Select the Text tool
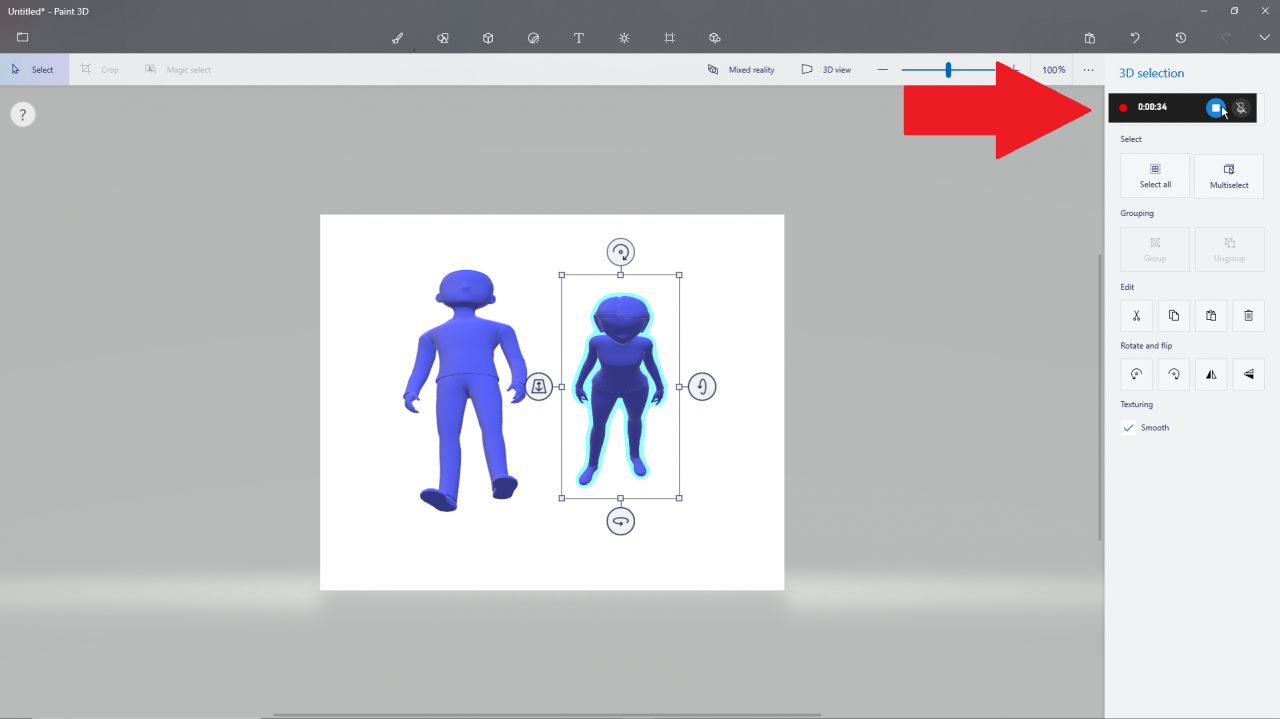This screenshot has width=1280, height=719. [x=578, y=38]
